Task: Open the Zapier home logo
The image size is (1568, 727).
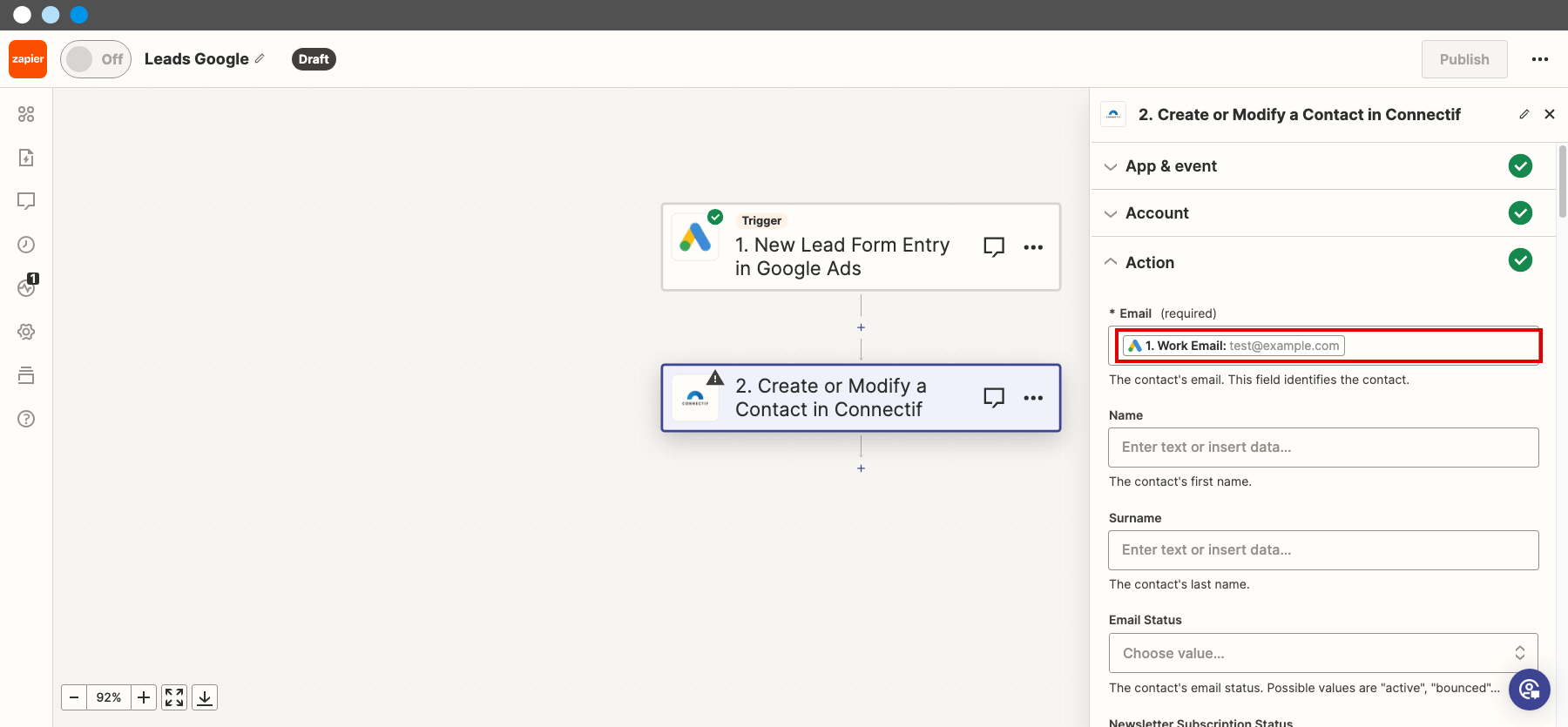Action: click(x=28, y=59)
